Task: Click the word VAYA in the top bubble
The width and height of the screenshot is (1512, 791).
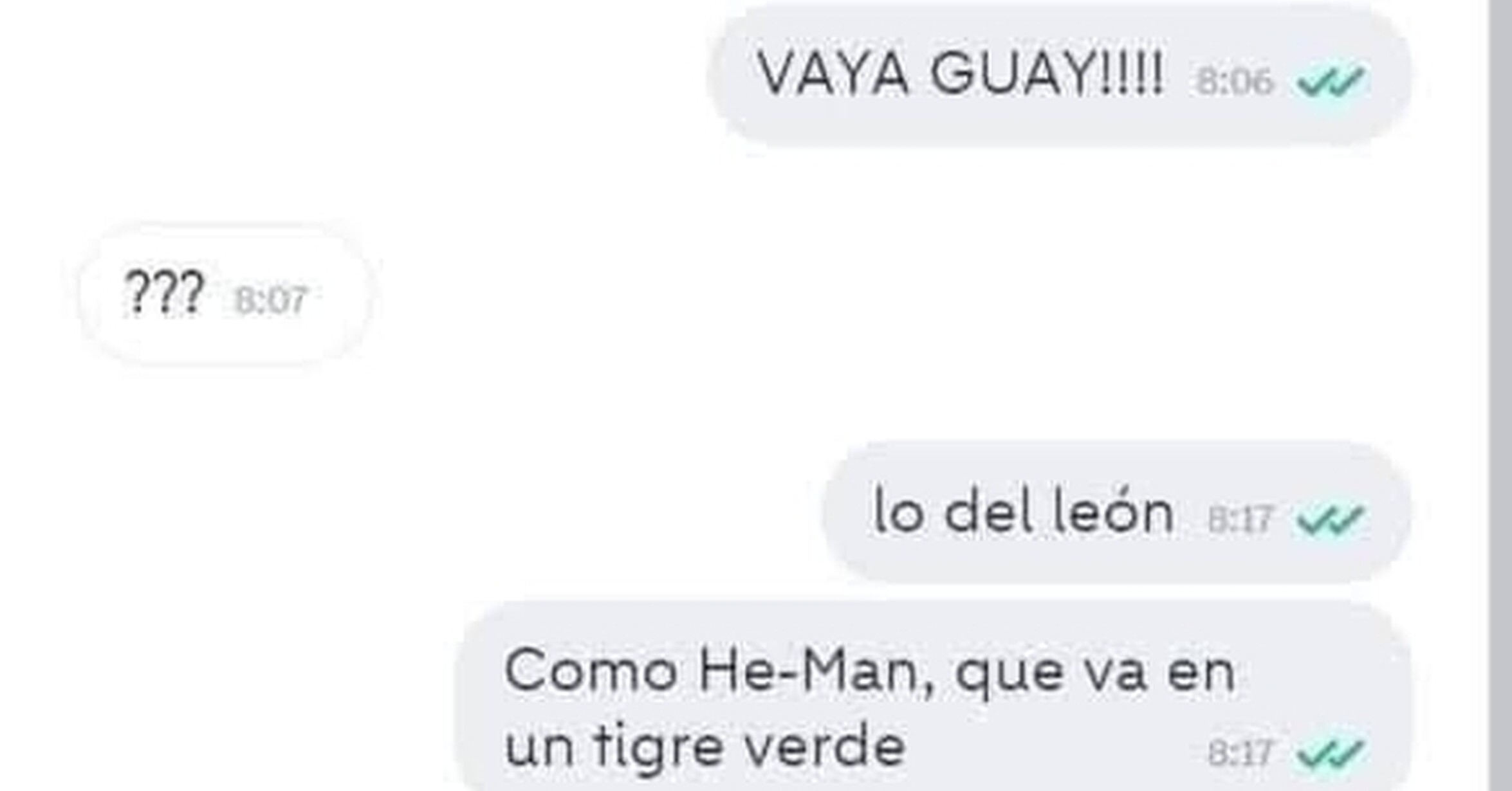Action: click(833, 73)
